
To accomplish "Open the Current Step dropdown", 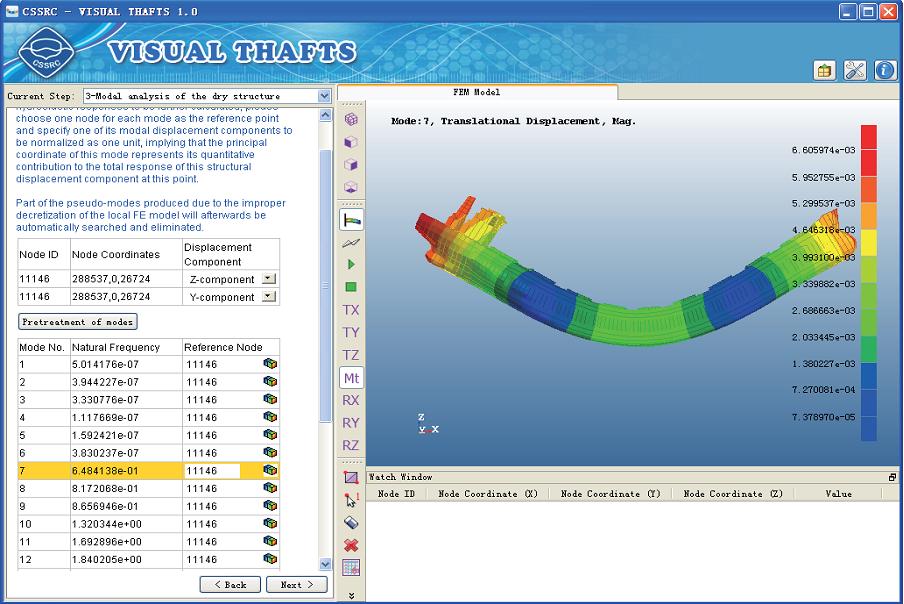I will [324, 96].
